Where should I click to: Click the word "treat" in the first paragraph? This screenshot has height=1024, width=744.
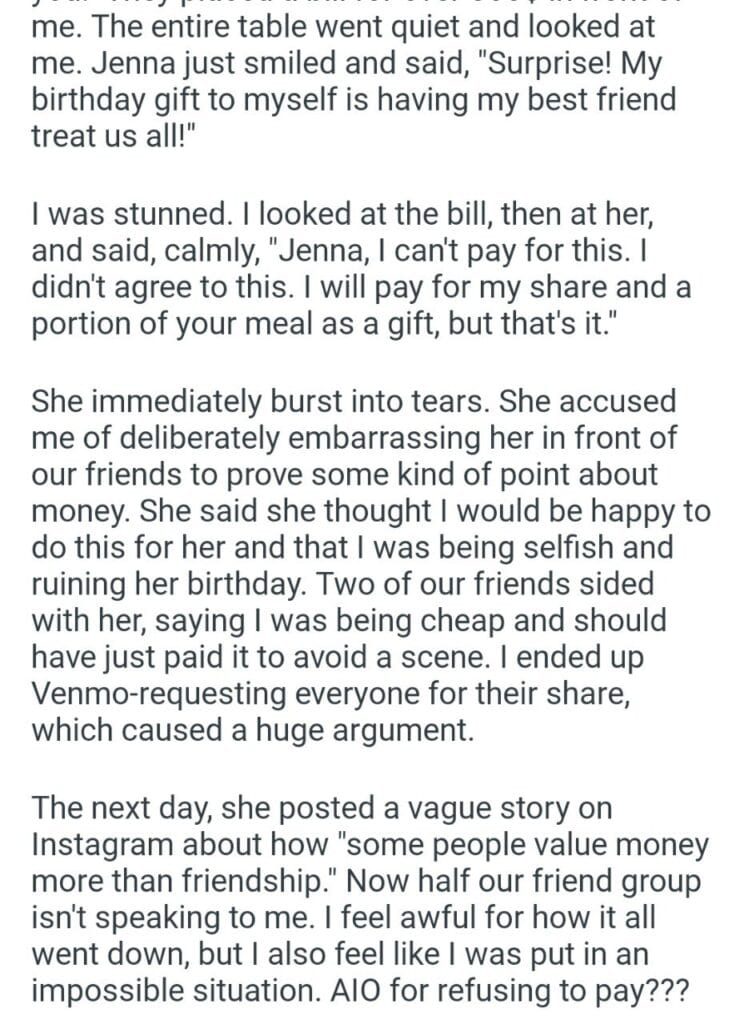pos(62,139)
